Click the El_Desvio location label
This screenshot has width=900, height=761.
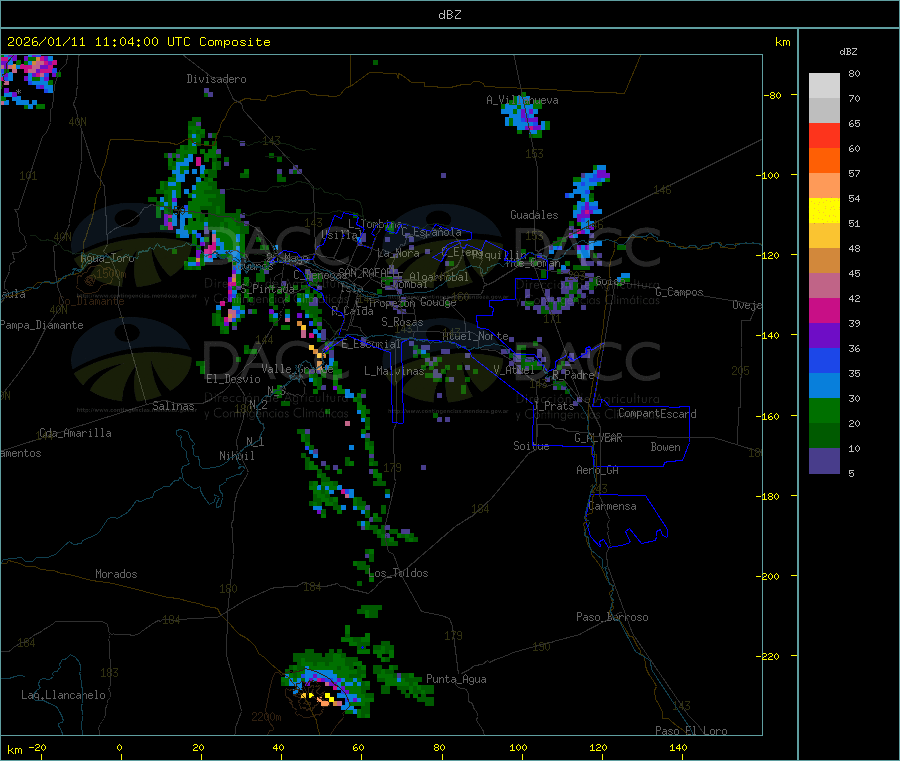coord(233,379)
